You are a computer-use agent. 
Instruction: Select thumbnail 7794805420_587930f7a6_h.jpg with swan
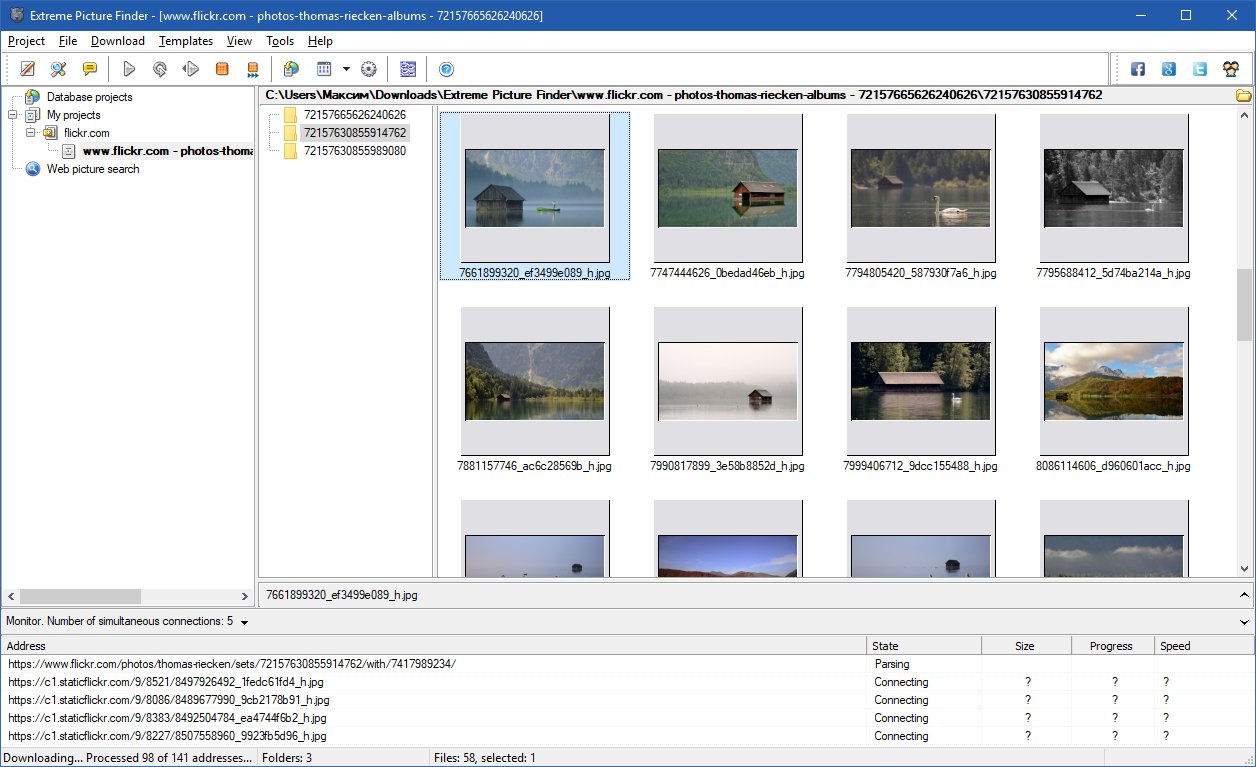pos(921,196)
